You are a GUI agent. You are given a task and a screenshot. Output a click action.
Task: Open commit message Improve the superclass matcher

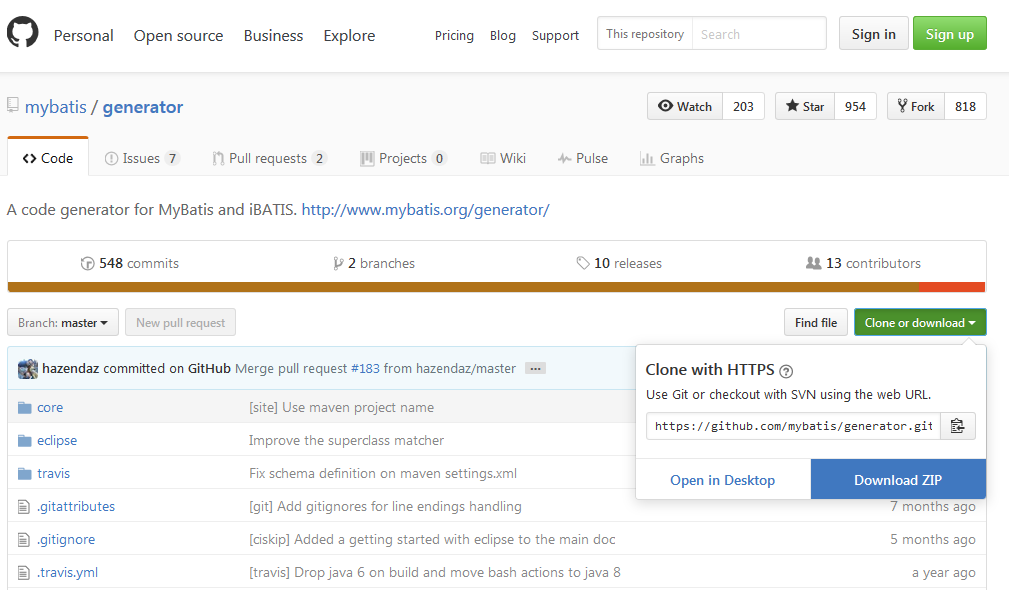[346, 441]
